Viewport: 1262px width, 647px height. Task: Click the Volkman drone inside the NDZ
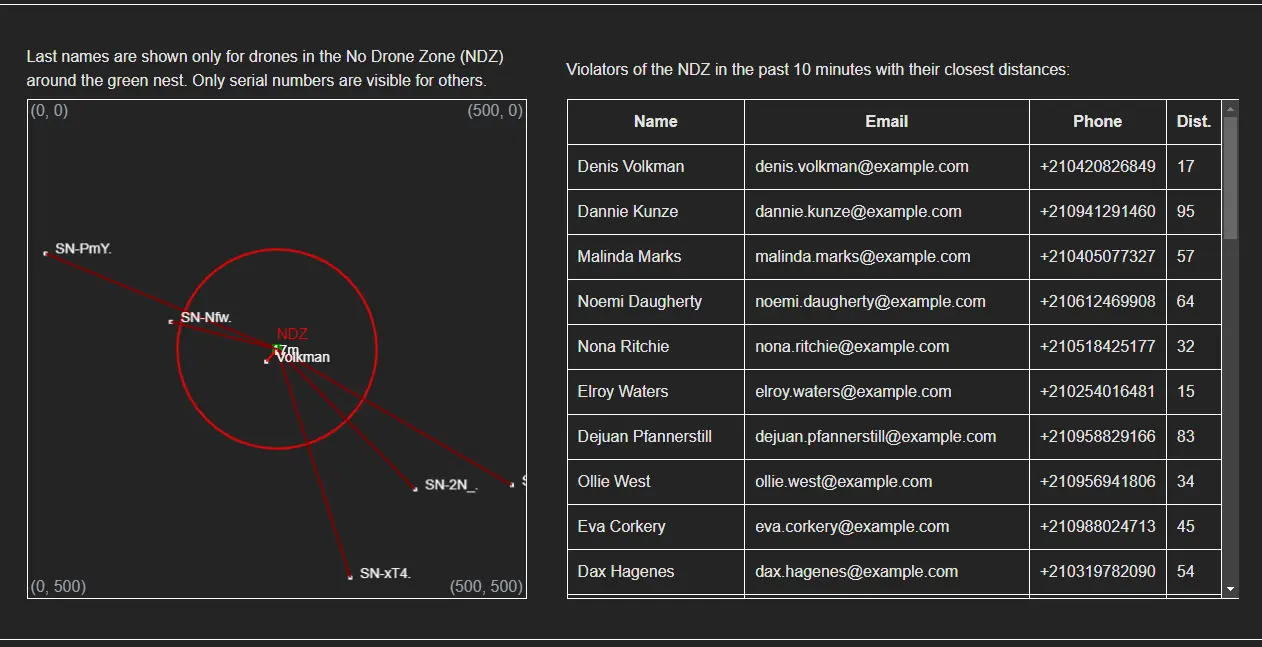[267, 361]
